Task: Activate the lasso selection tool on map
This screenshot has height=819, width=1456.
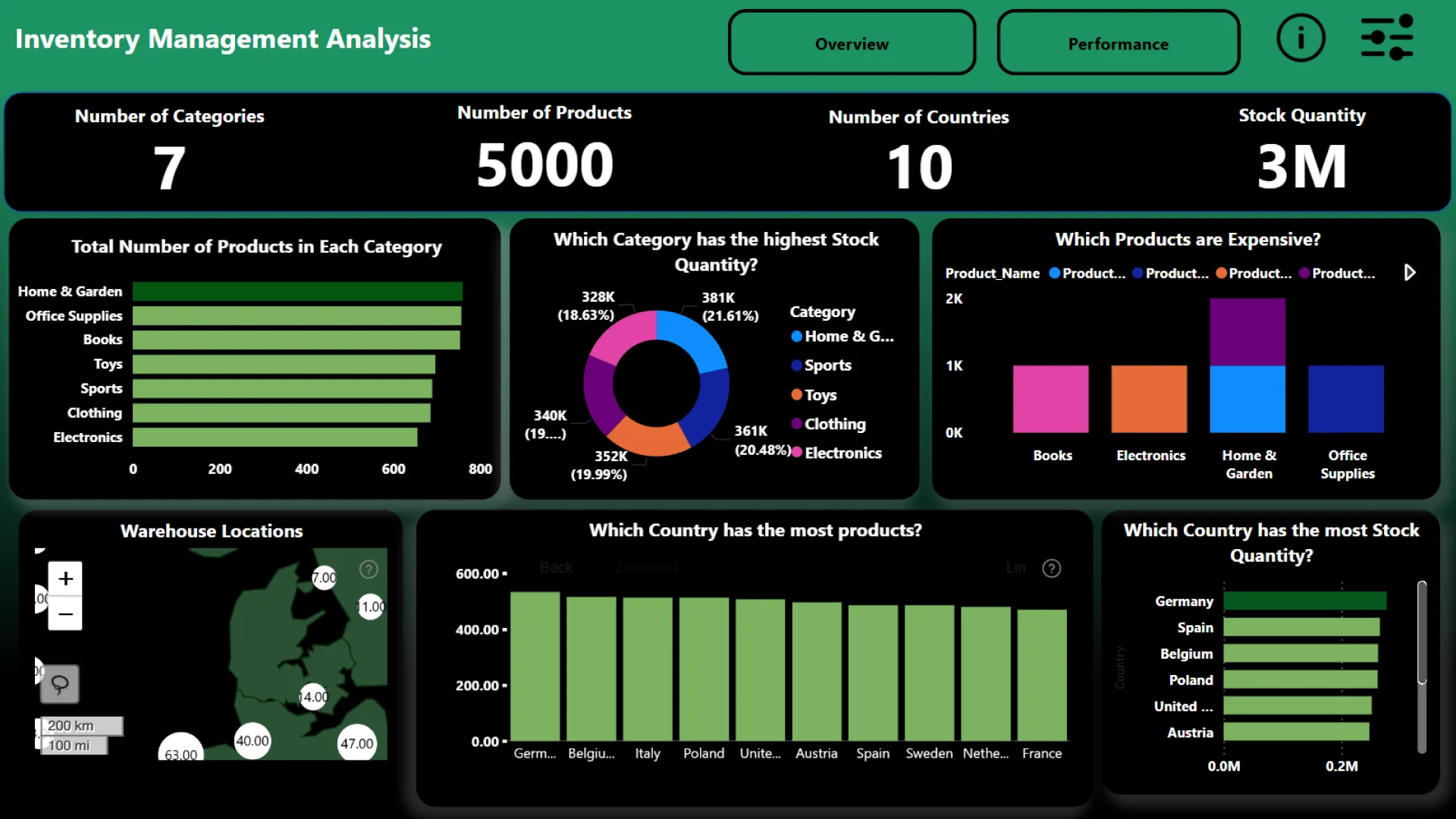Action: (x=60, y=685)
